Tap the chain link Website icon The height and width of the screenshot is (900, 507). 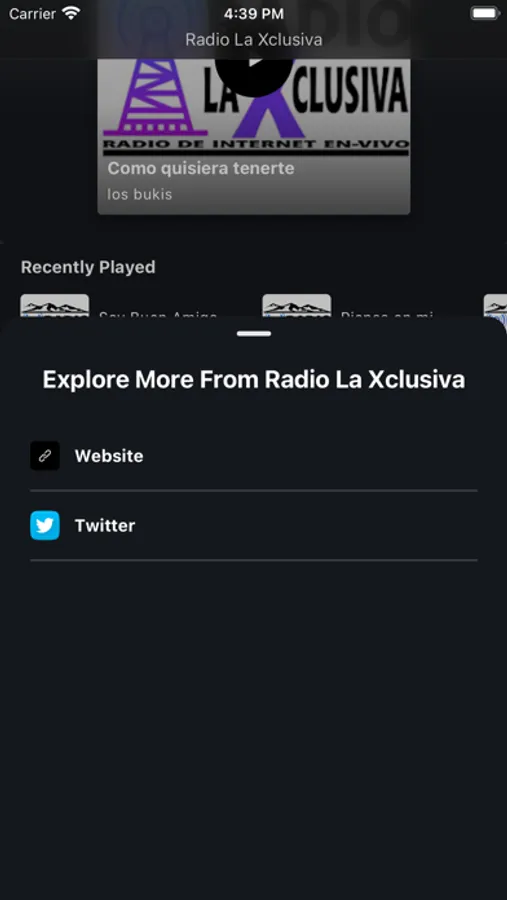coord(45,456)
